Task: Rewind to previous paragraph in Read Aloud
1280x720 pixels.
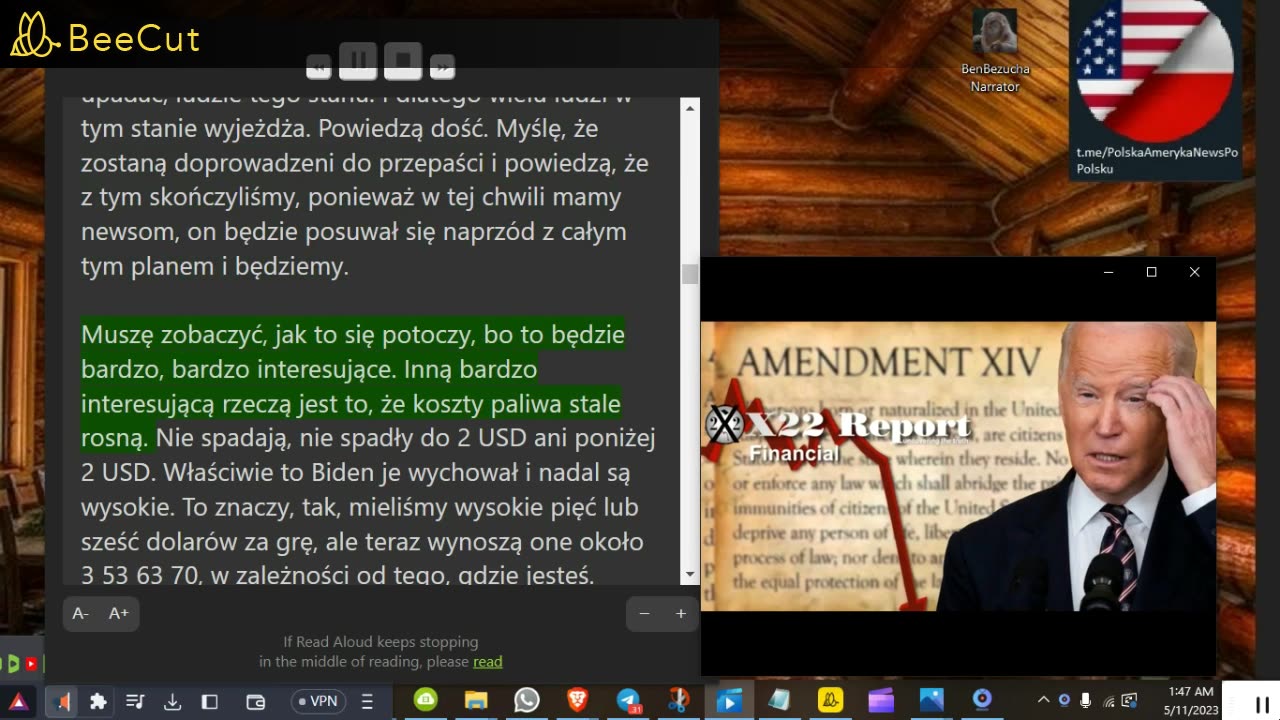Action: 319,67
